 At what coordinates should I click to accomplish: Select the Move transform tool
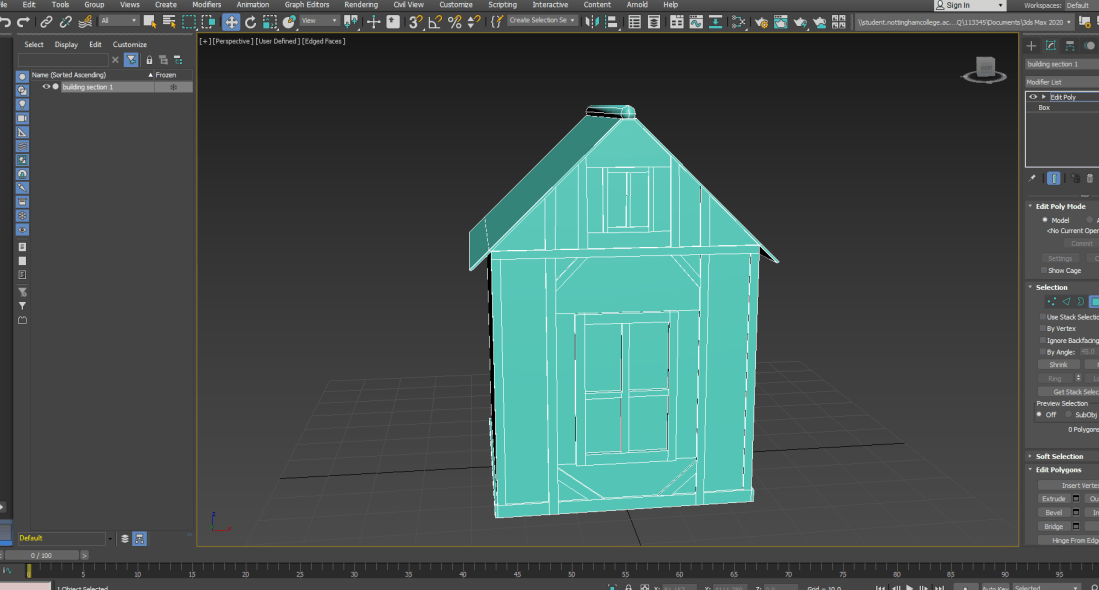coord(231,21)
